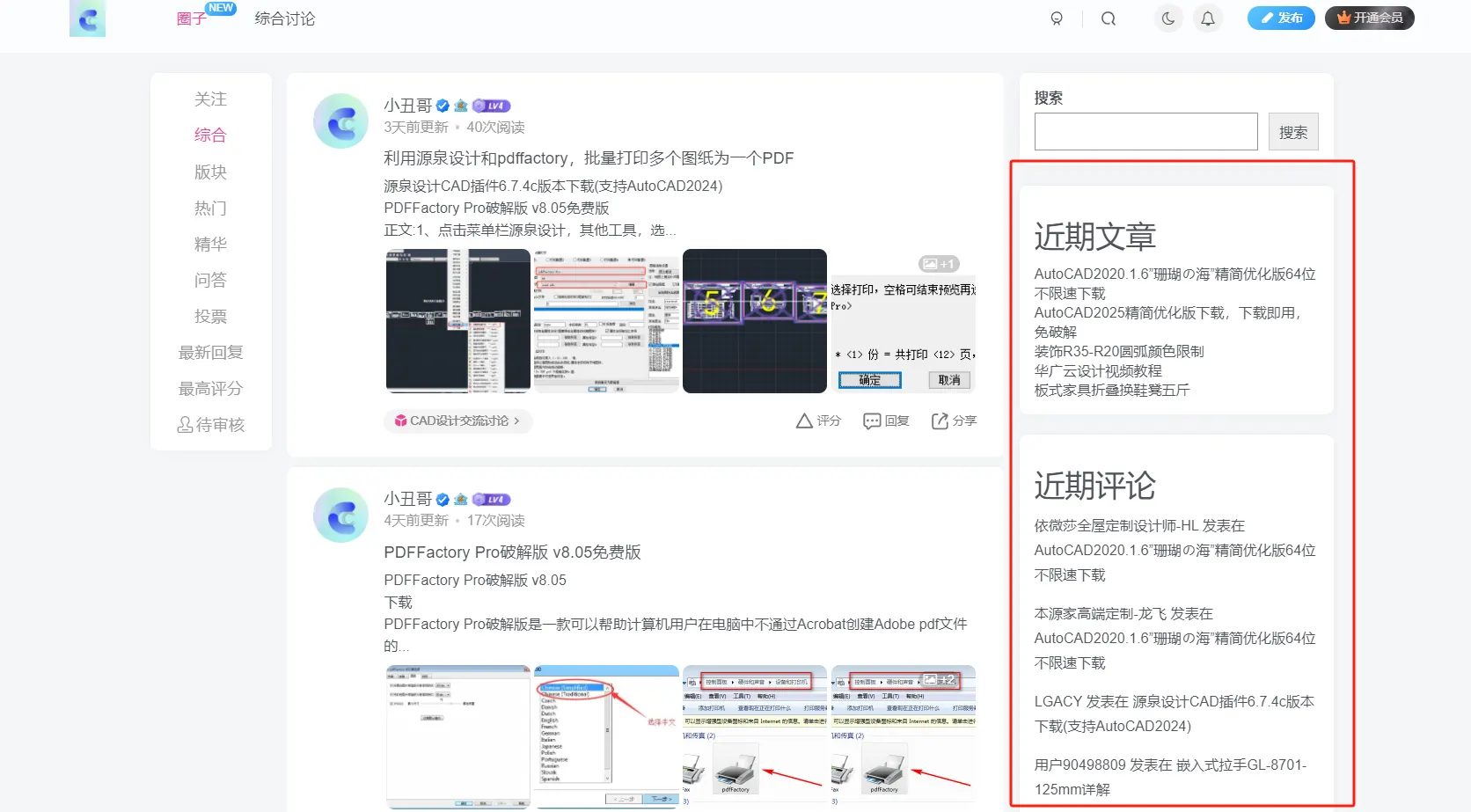The height and width of the screenshot is (812, 1471).
Task: Open first thumbnail of the PDFFactory Pro post
Action: click(457, 737)
